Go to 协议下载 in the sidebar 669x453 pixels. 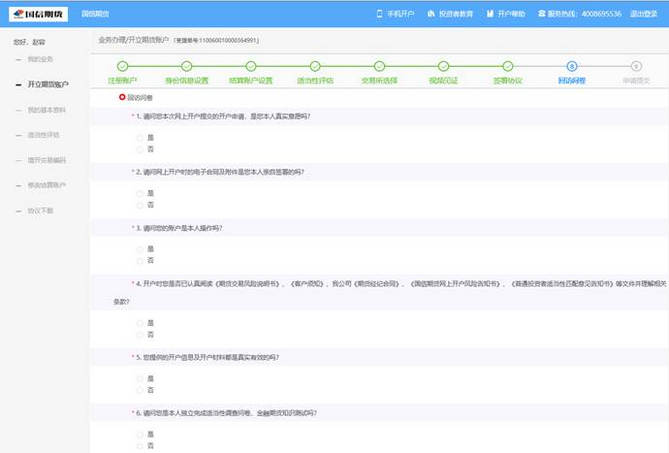[x=40, y=211]
